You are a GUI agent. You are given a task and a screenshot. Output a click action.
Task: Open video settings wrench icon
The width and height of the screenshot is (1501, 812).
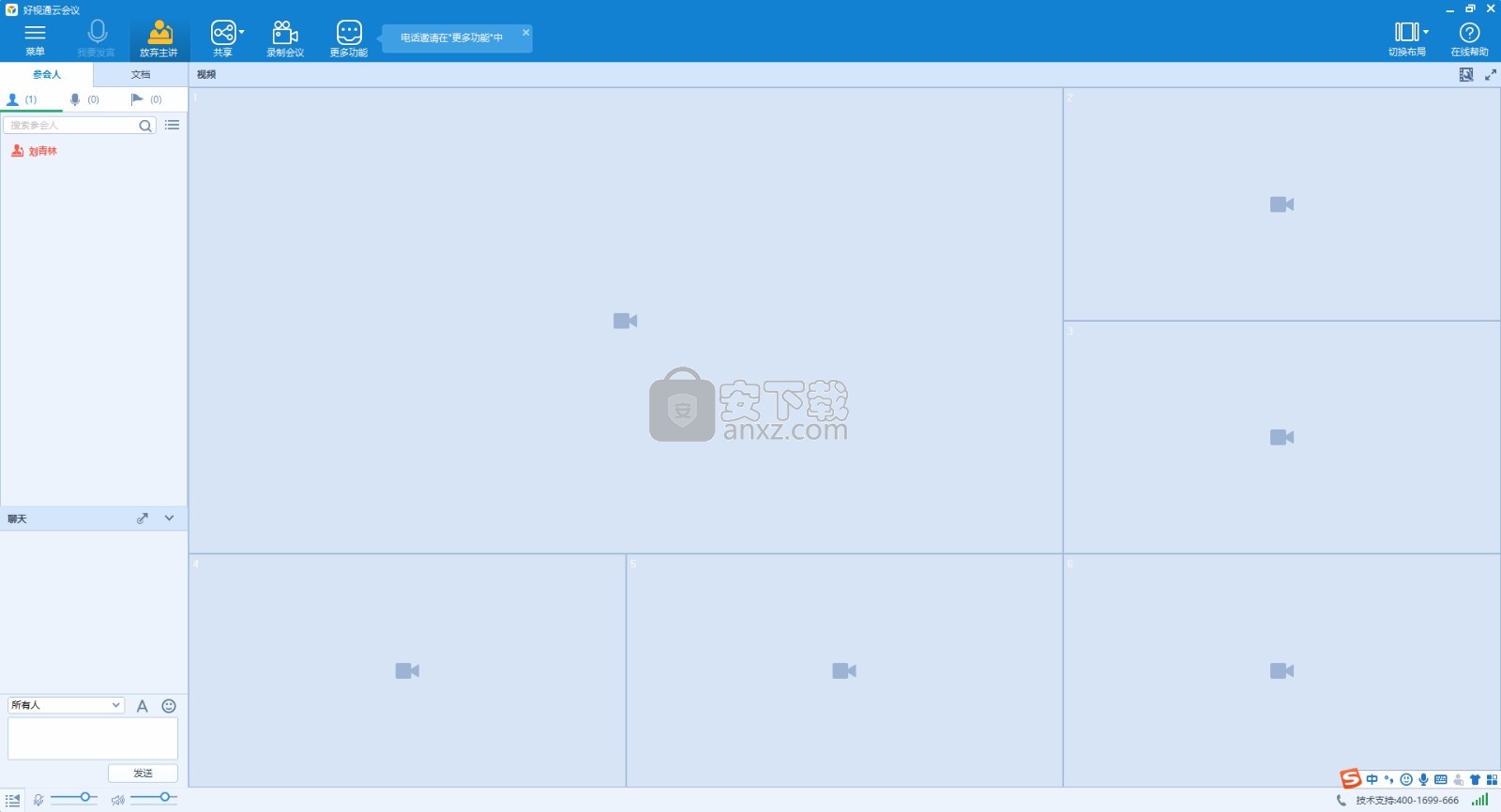[x=1466, y=75]
